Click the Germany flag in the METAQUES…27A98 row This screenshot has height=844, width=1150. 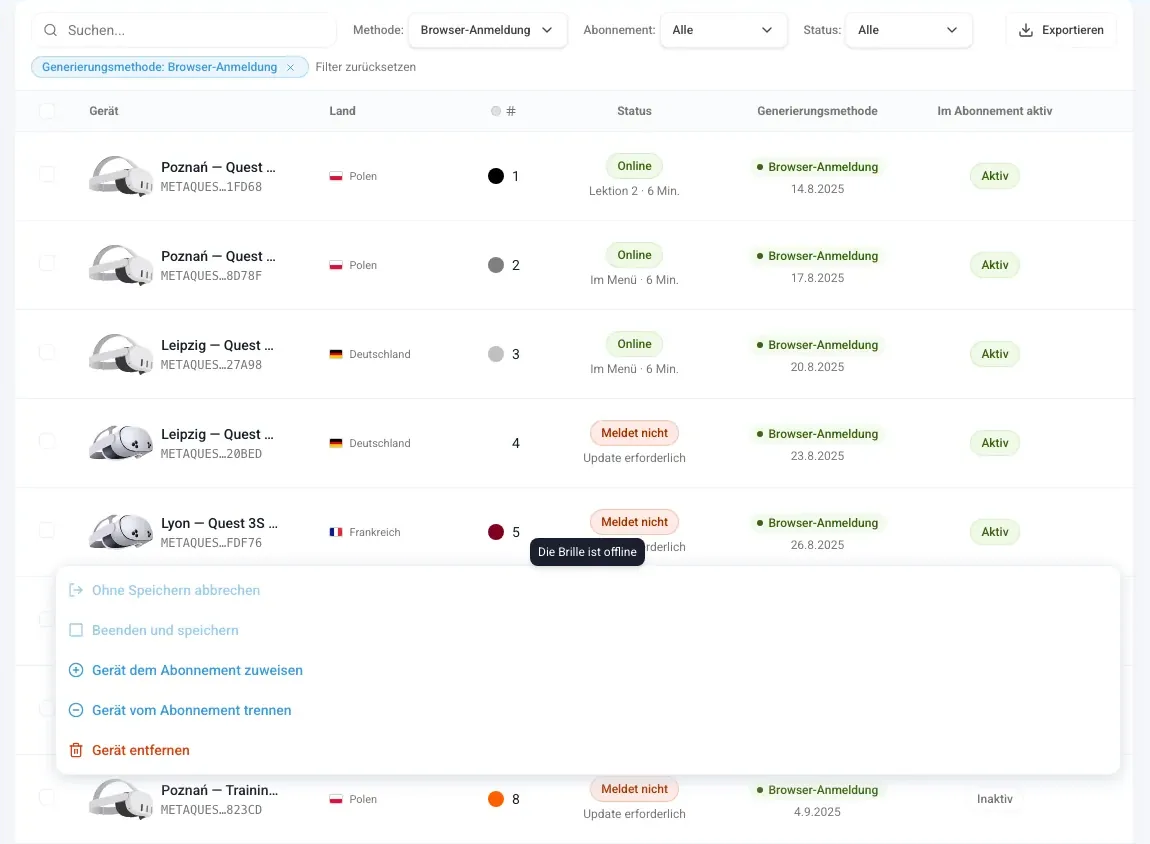pos(336,354)
